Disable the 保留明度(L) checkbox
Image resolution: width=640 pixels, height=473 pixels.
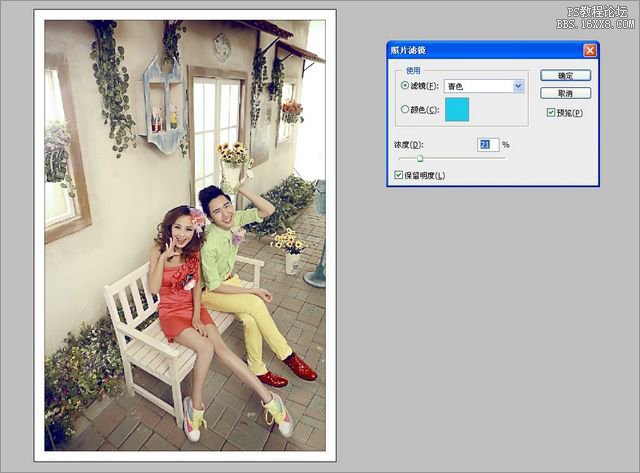(400, 175)
